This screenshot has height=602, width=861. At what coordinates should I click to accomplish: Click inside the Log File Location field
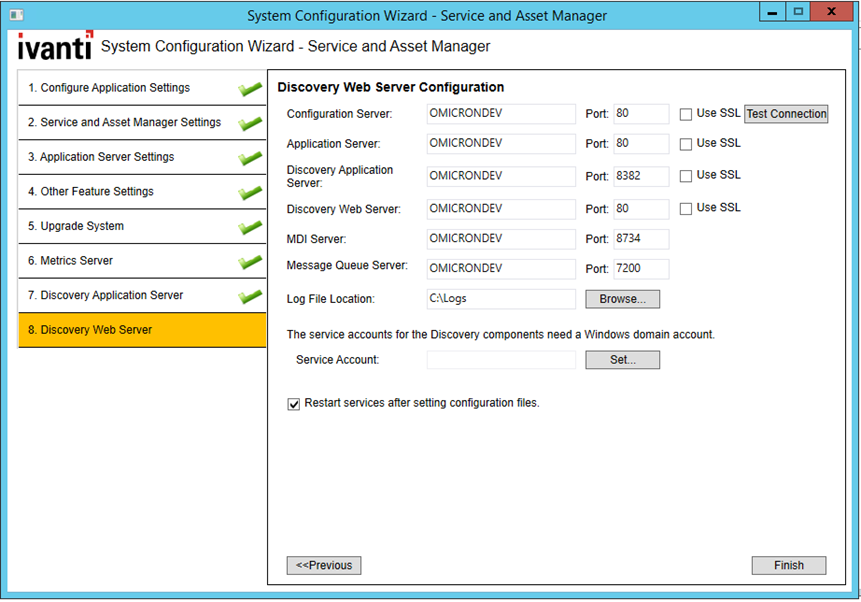click(500, 298)
